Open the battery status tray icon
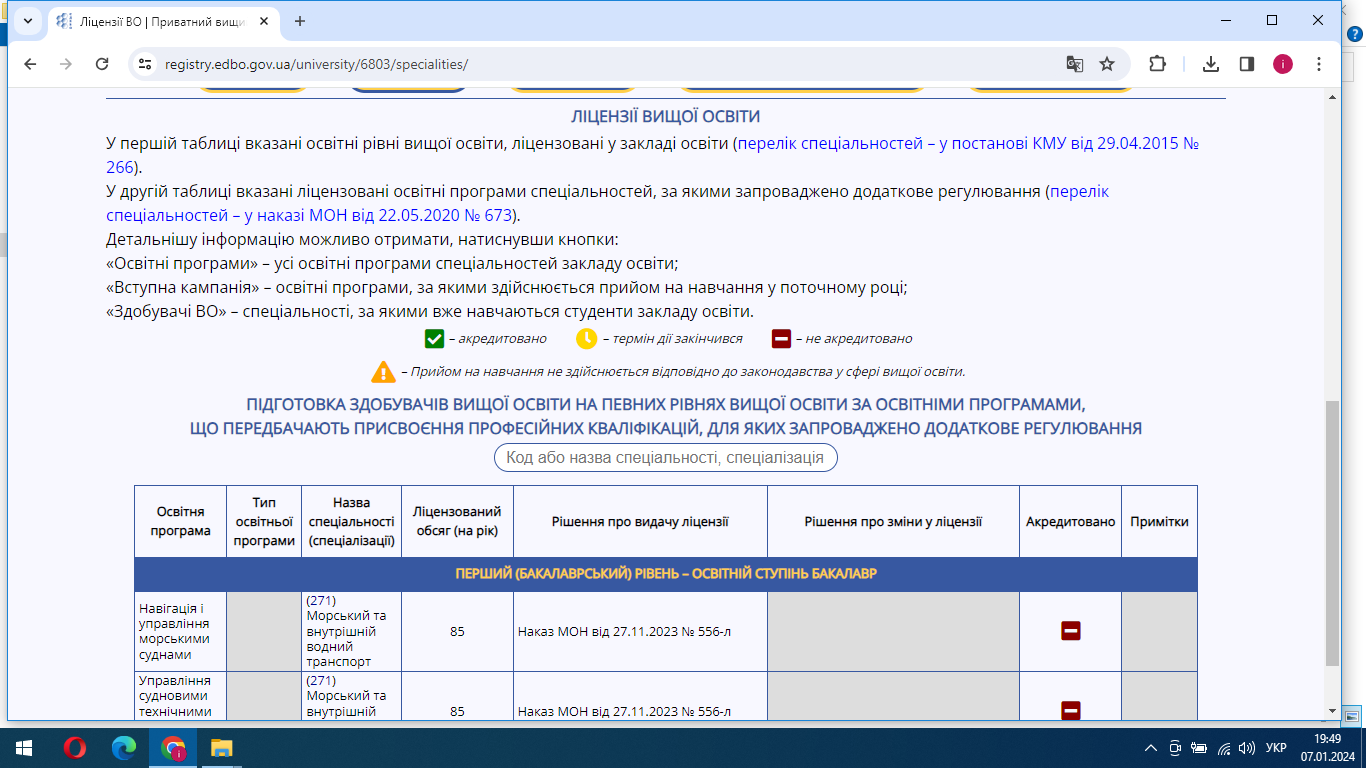This screenshot has width=1366, height=768. [x=1198, y=747]
